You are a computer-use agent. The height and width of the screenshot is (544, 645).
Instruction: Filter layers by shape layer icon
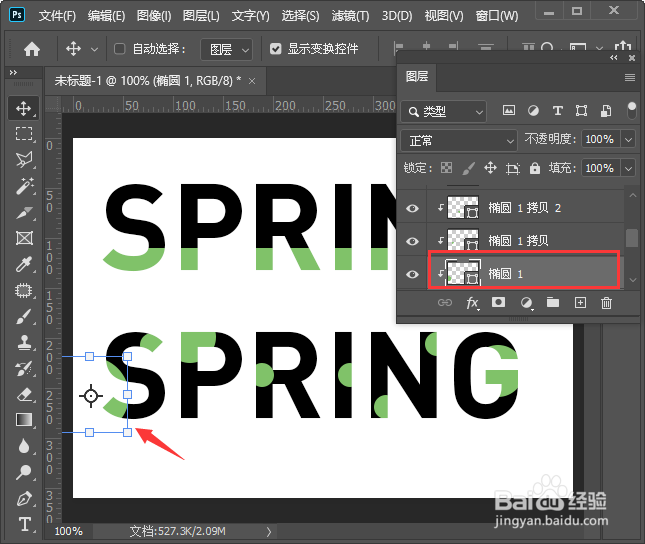(x=581, y=111)
